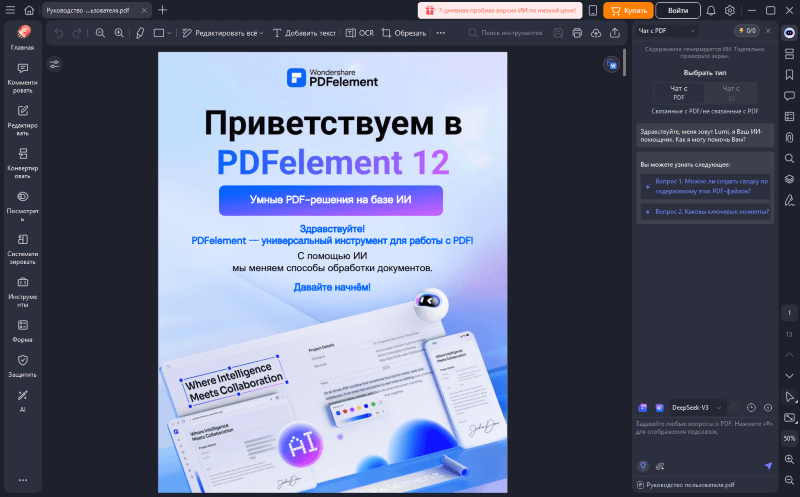800x497 pixels.
Task: Go to the next page down arrow
Action: point(789,376)
